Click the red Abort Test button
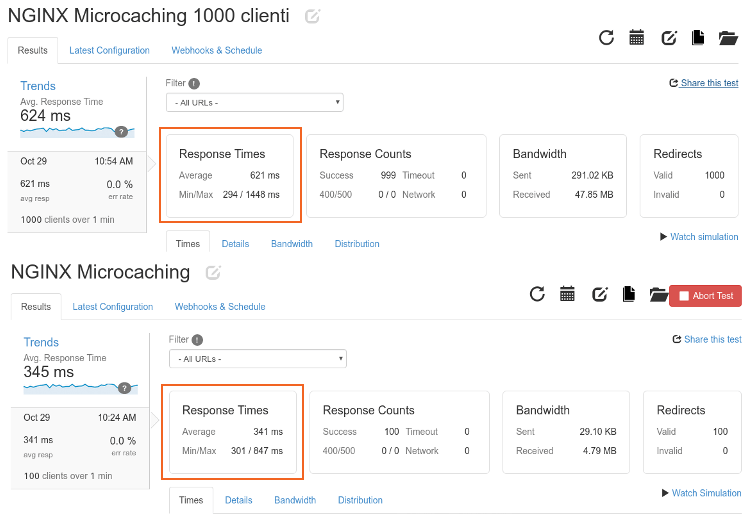The width and height of the screenshot is (749, 514). (x=706, y=296)
